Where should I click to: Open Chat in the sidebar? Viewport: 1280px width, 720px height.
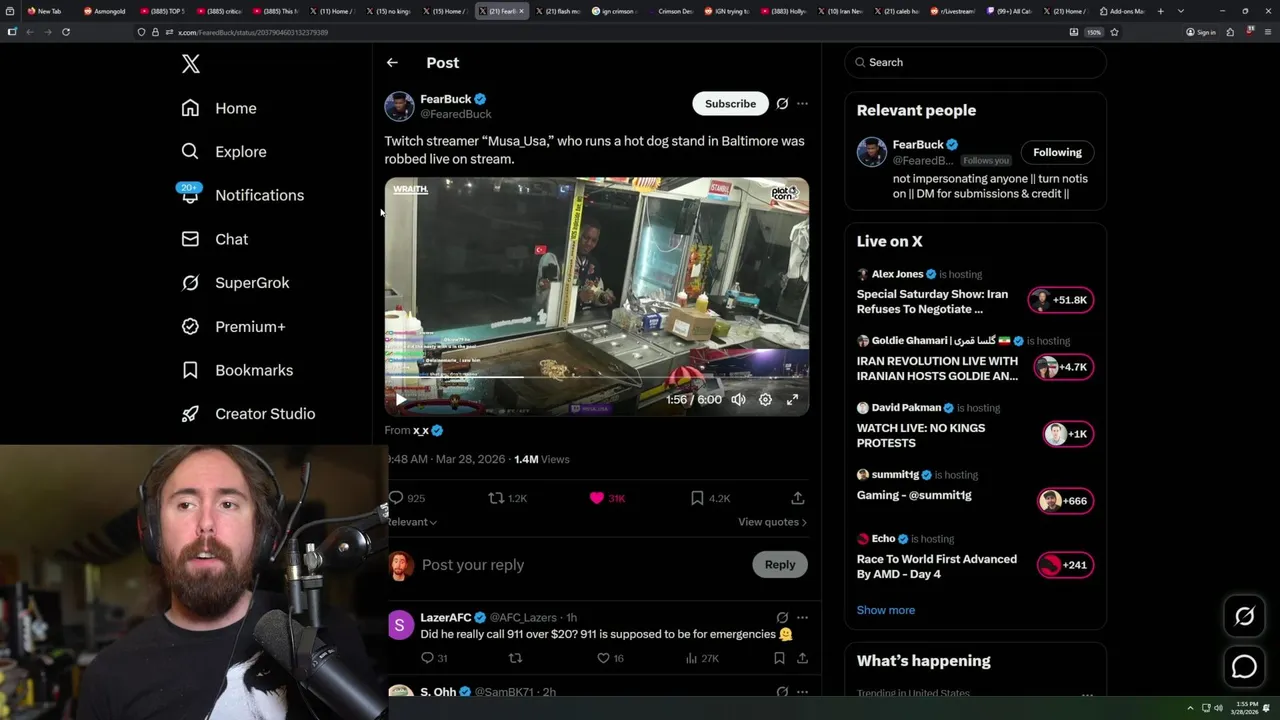tap(214, 239)
